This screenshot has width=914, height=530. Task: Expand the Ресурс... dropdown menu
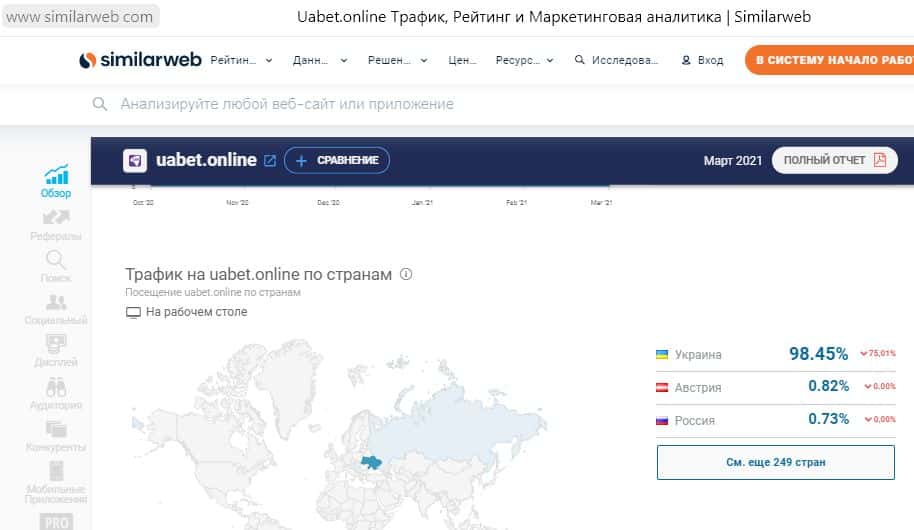point(525,60)
